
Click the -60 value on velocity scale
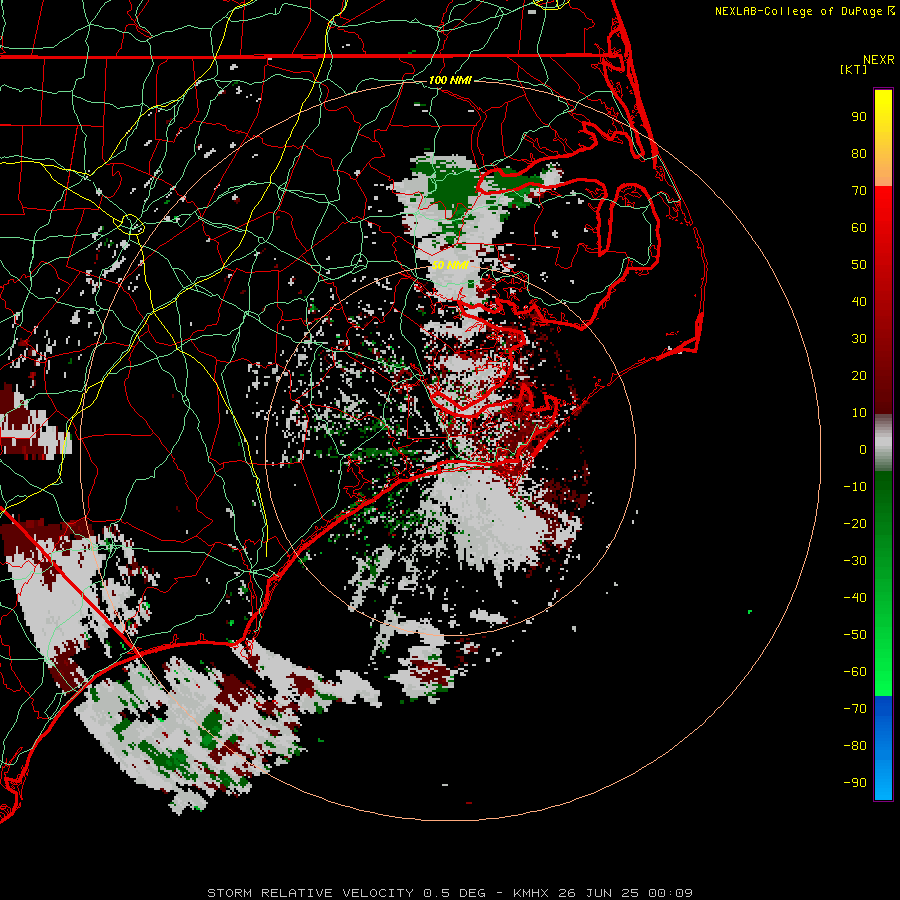[855, 672]
